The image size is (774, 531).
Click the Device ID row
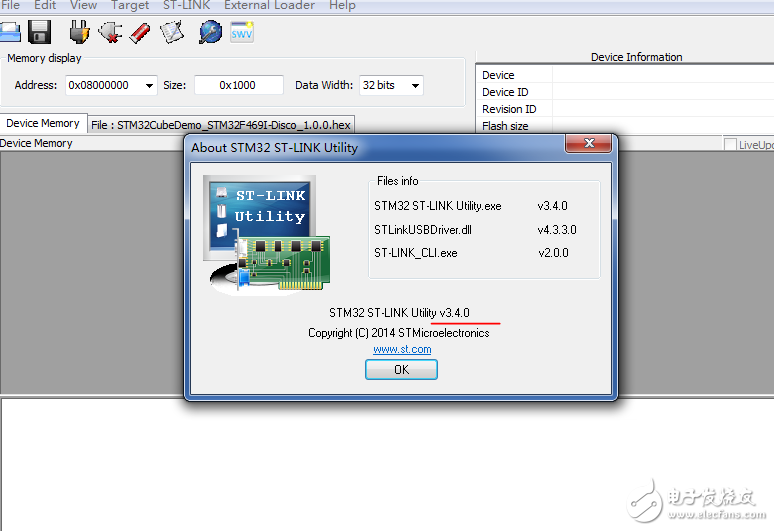tap(625, 92)
